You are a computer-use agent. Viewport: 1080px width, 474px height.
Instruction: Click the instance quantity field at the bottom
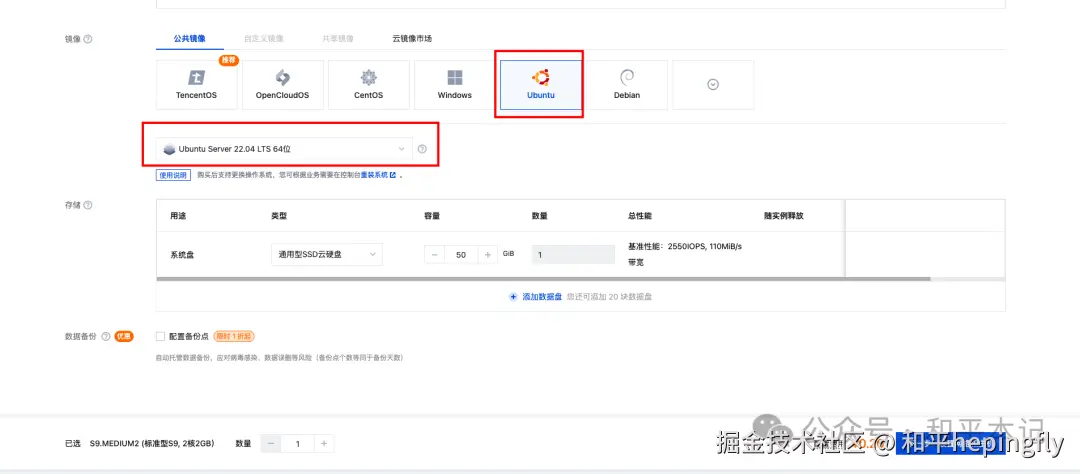(298, 444)
